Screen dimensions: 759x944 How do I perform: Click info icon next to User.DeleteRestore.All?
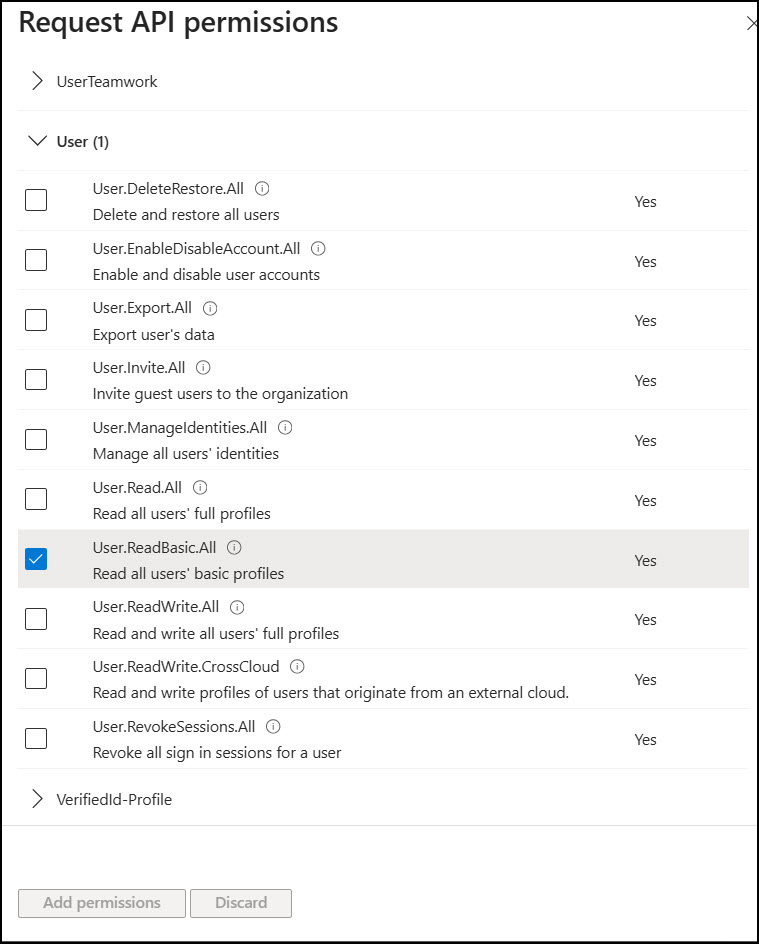click(x=262, y=188)
